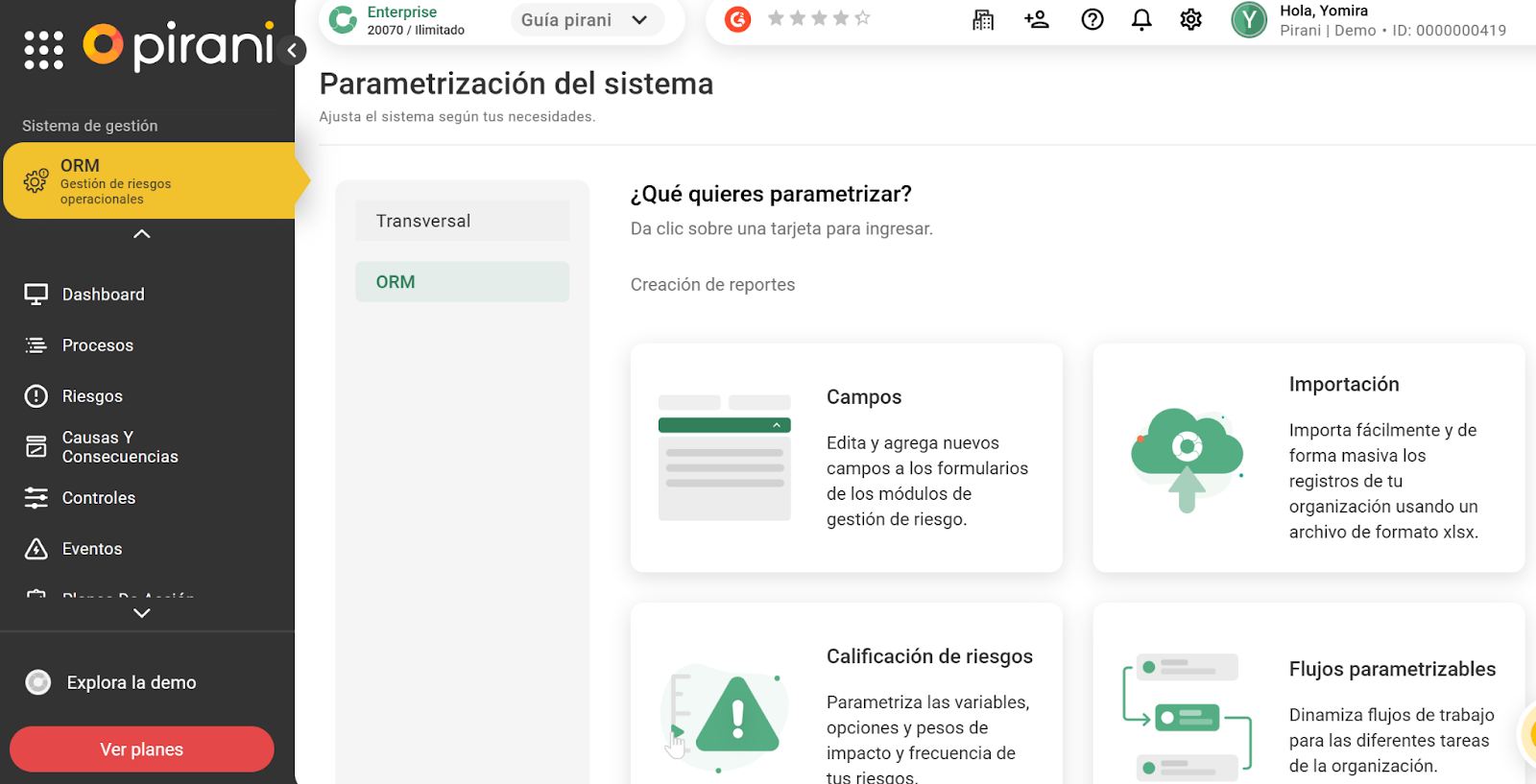This screenshot has height=784, width=1536.
Task: Open Eventos in the sidebar
Action: click(x=92, y=549)
